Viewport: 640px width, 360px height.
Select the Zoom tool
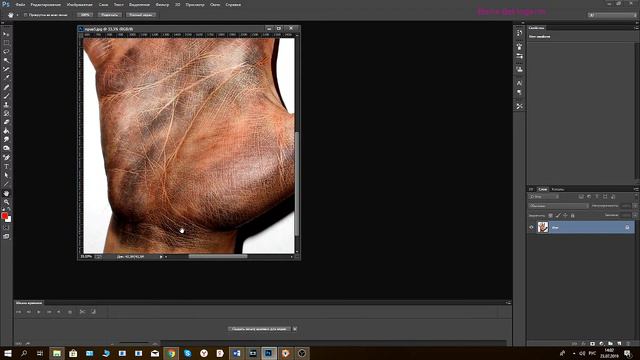[x=6, y=202]
